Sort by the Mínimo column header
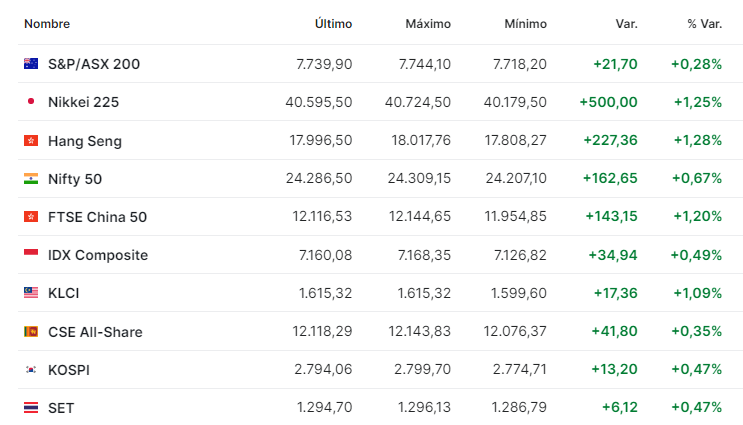743x425 pixels. tap(526, 24)
